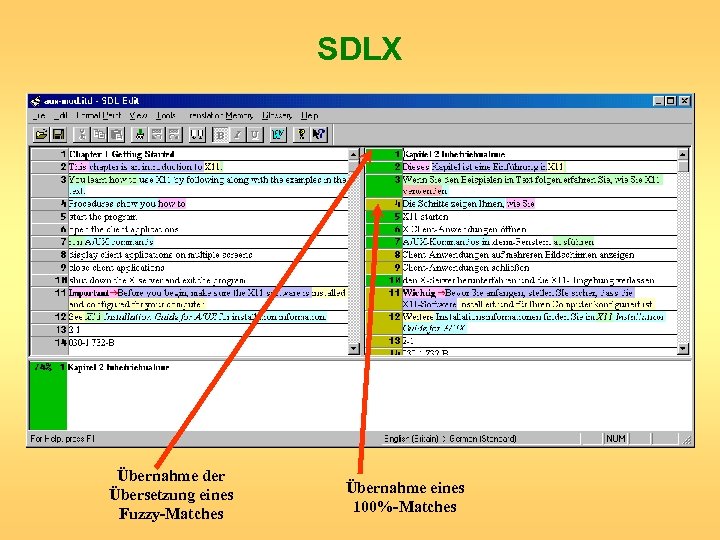Screen dimensions: 720x540
Task: Select source segment starting "Important"
Action: tap(208, 298)
